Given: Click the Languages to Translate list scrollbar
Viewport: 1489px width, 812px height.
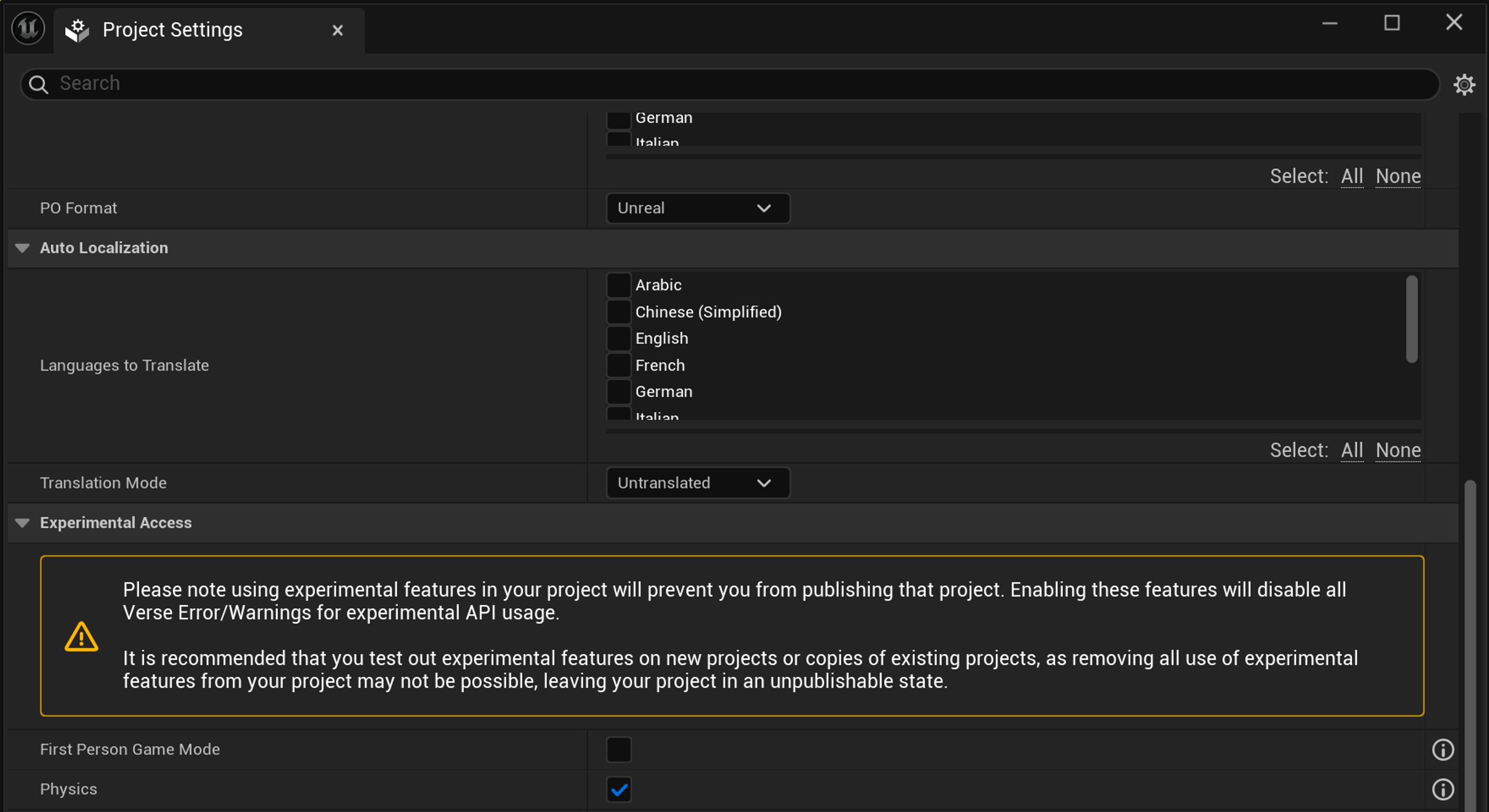Looking at the screenshot, I should [1411, 319].
